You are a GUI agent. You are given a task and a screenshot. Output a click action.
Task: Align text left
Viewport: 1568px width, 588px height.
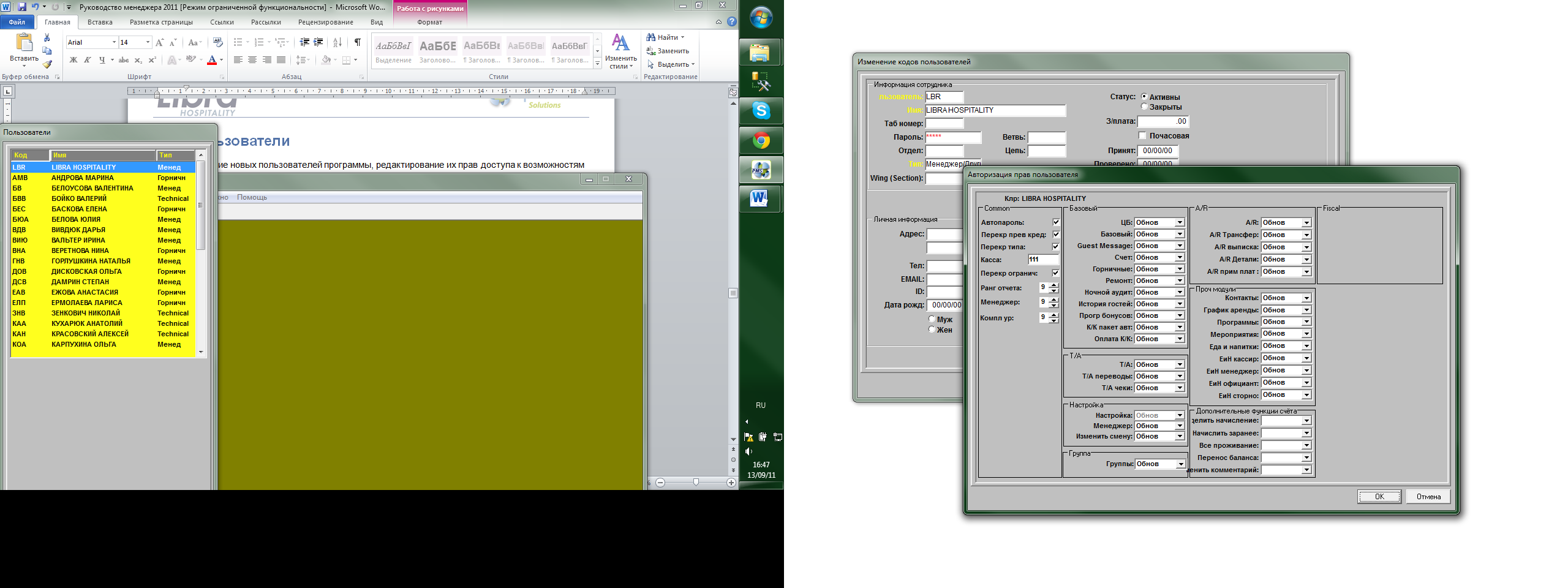(x=238, y=60)
